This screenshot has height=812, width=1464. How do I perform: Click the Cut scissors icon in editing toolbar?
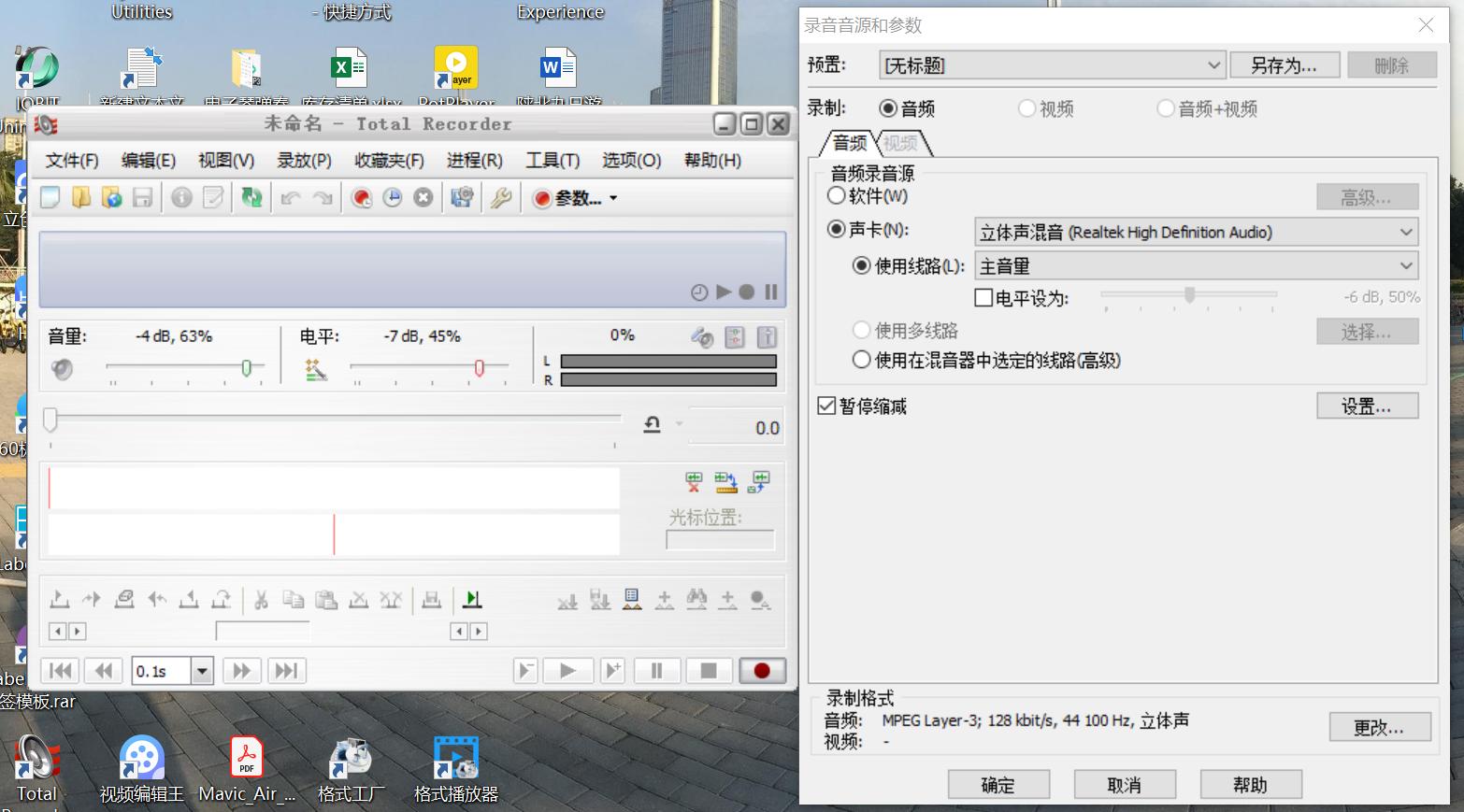262,599
